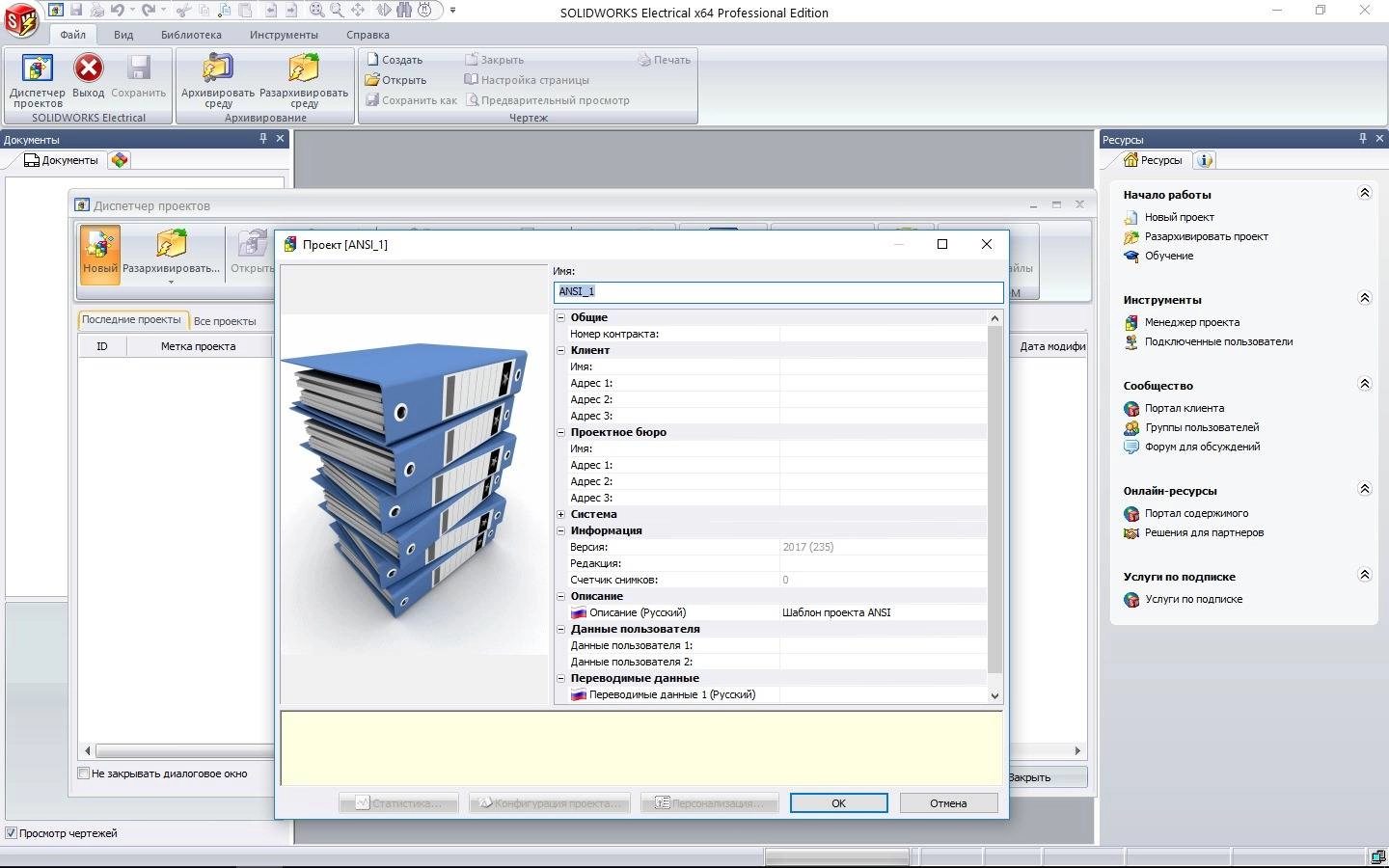Open the Портал клиента link
Screen dimensions: 1389x868
[1185, 408]
